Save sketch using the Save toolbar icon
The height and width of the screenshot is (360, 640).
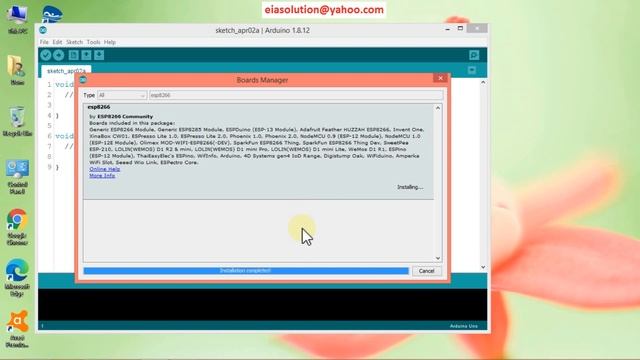[99, 55]
